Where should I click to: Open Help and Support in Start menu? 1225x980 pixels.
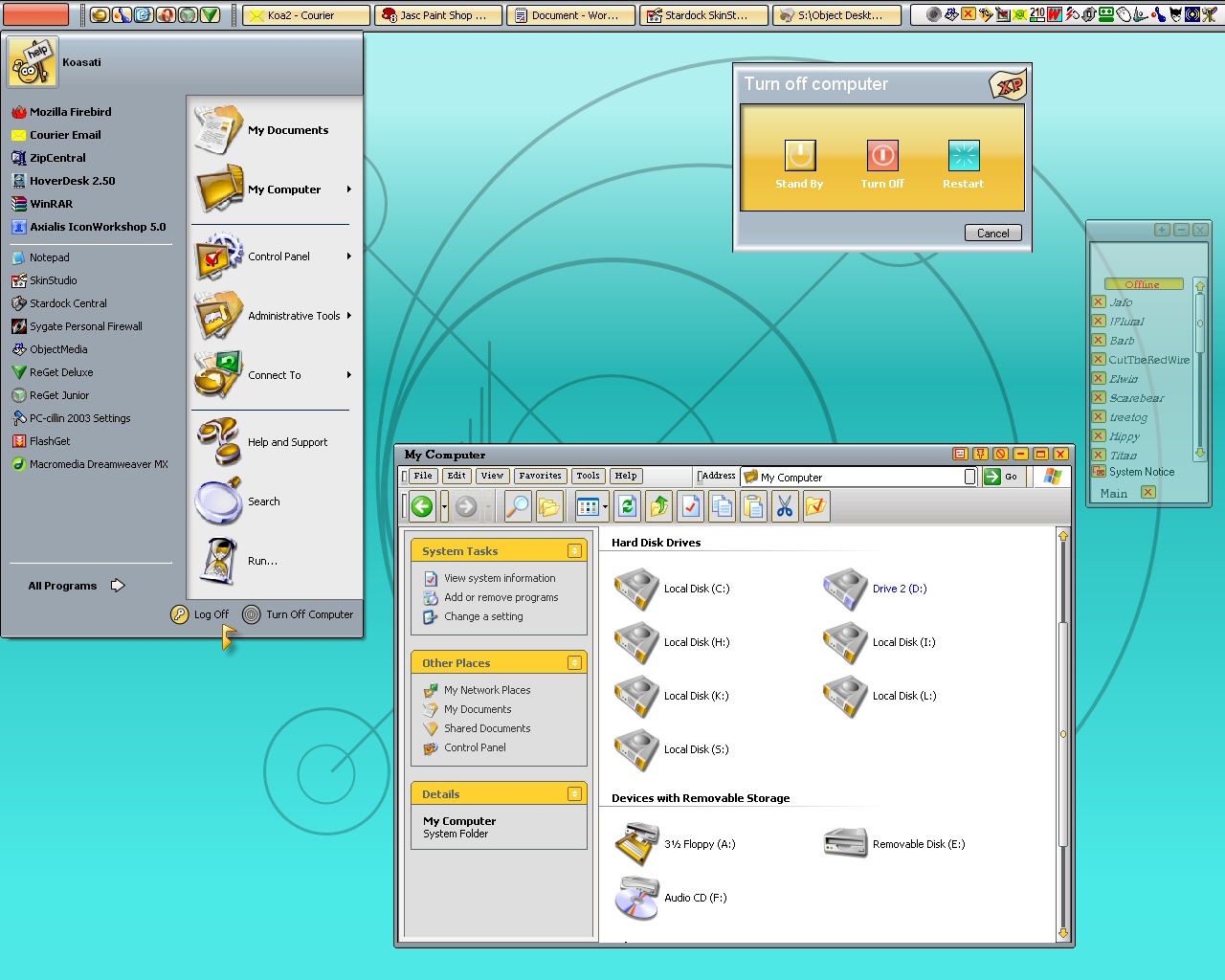pos(272,442)
